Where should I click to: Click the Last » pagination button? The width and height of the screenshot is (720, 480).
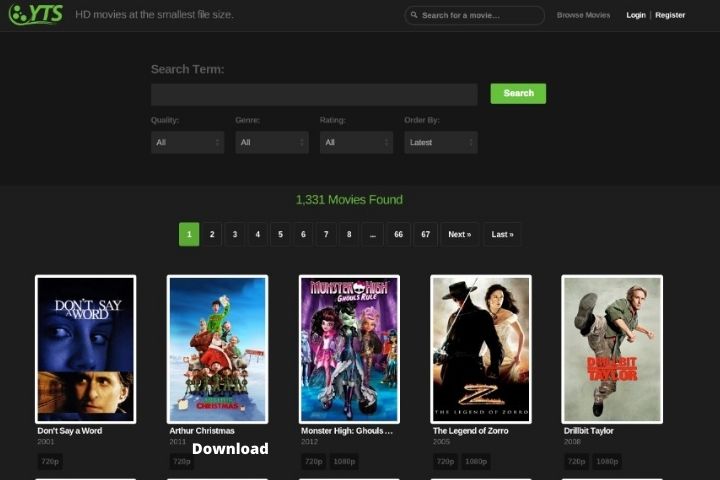tap(502, 234)
